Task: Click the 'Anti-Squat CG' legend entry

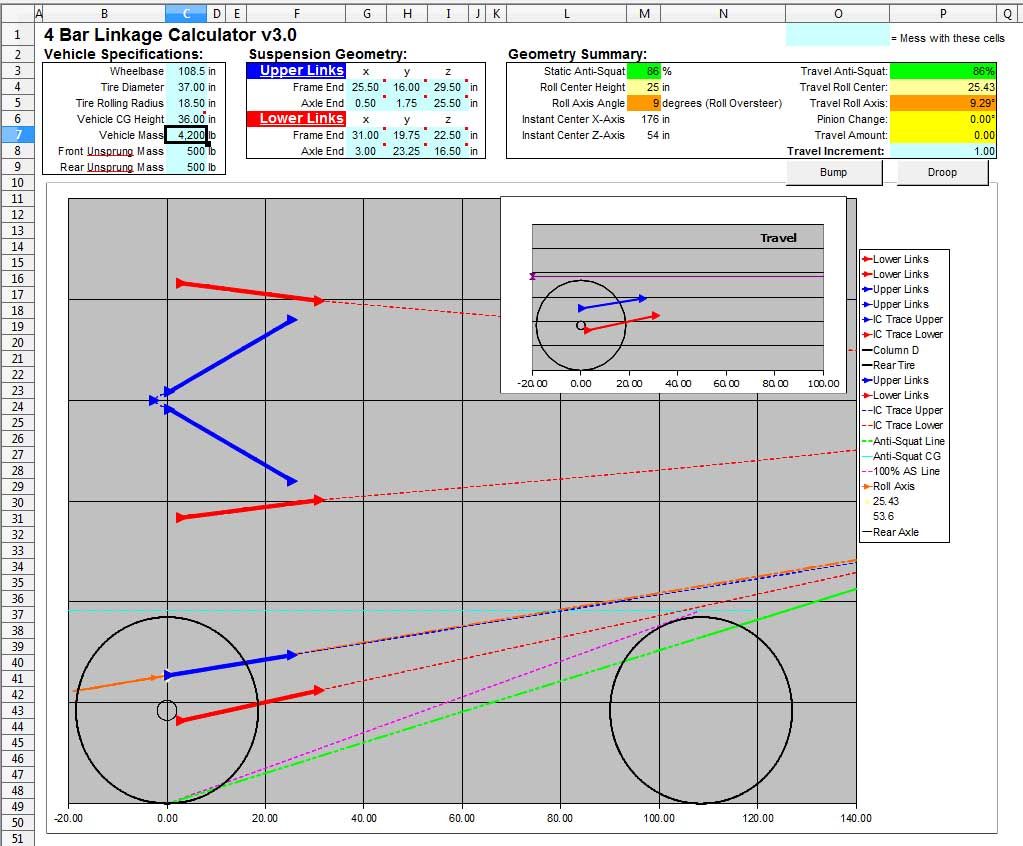Action: click(902, 456)
